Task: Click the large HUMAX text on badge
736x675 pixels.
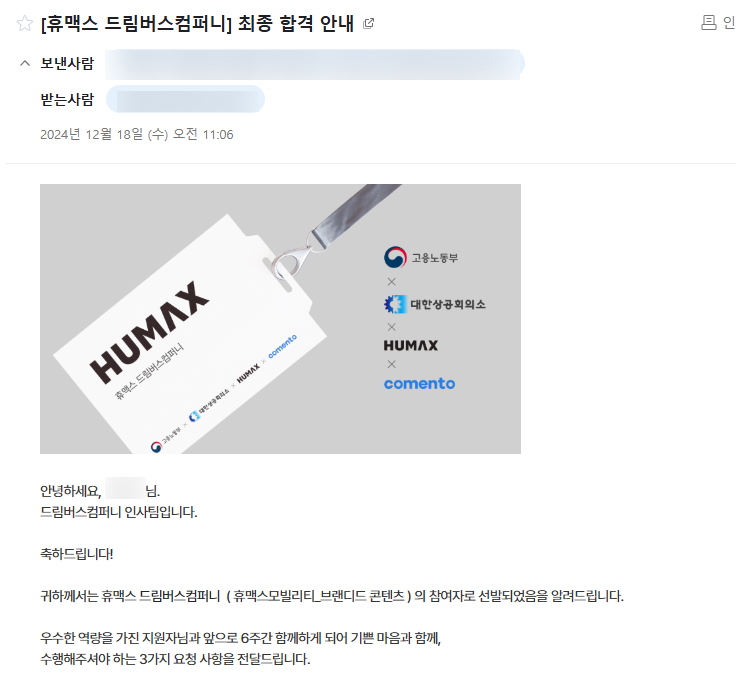Action: 149,332
